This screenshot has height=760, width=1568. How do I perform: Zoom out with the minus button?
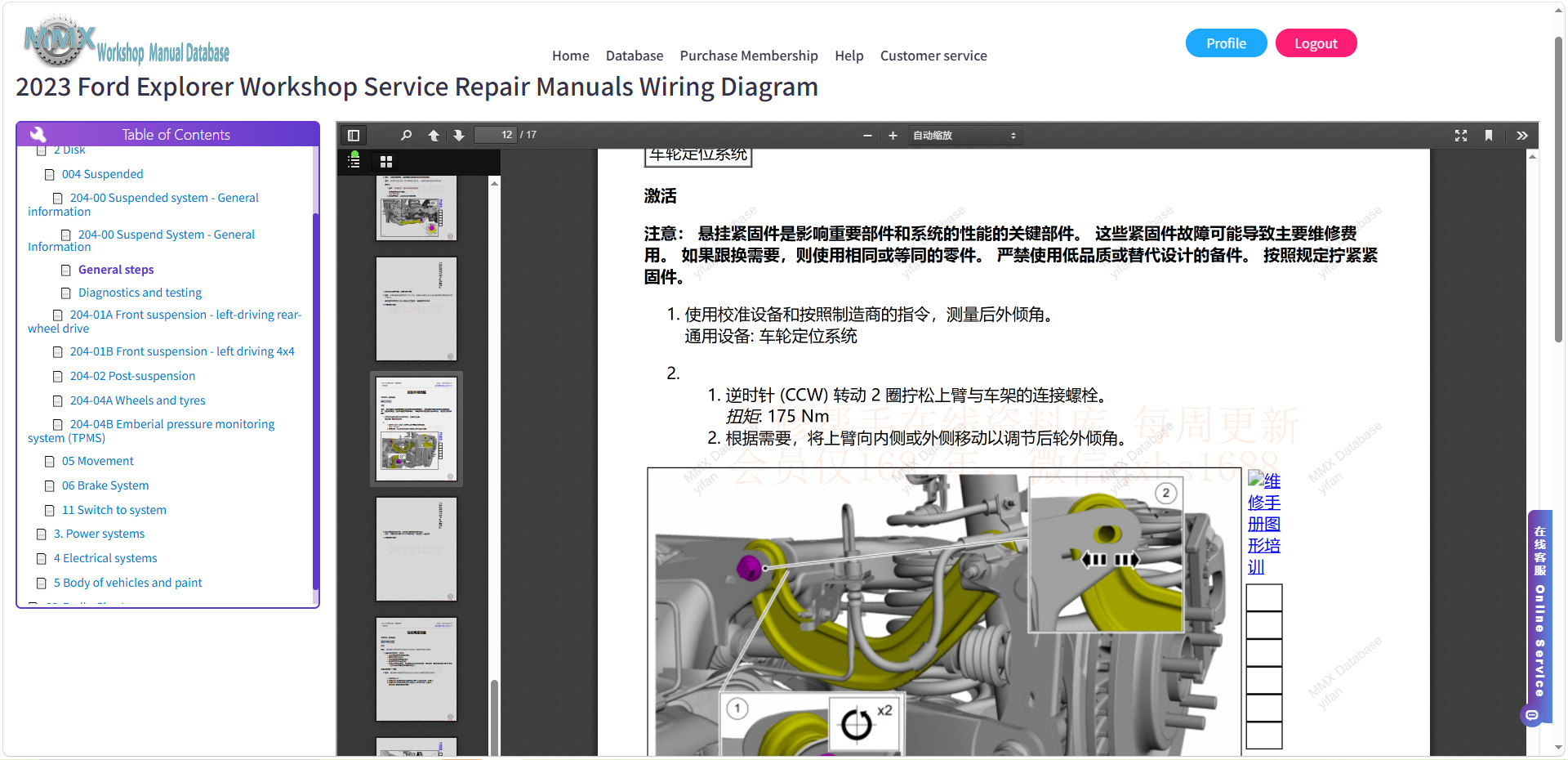pyautogui.click(x=867, y=136)
